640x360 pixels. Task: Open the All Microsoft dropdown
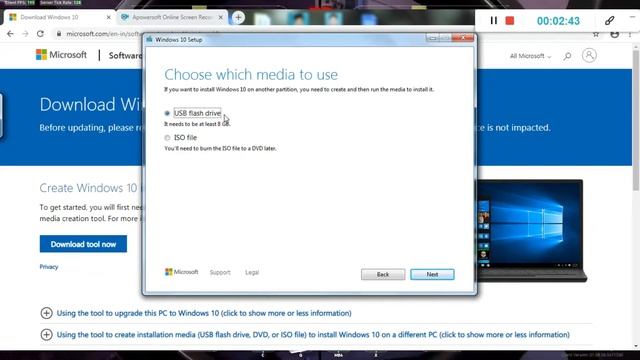pyautogui.click(x=530, y=56)
